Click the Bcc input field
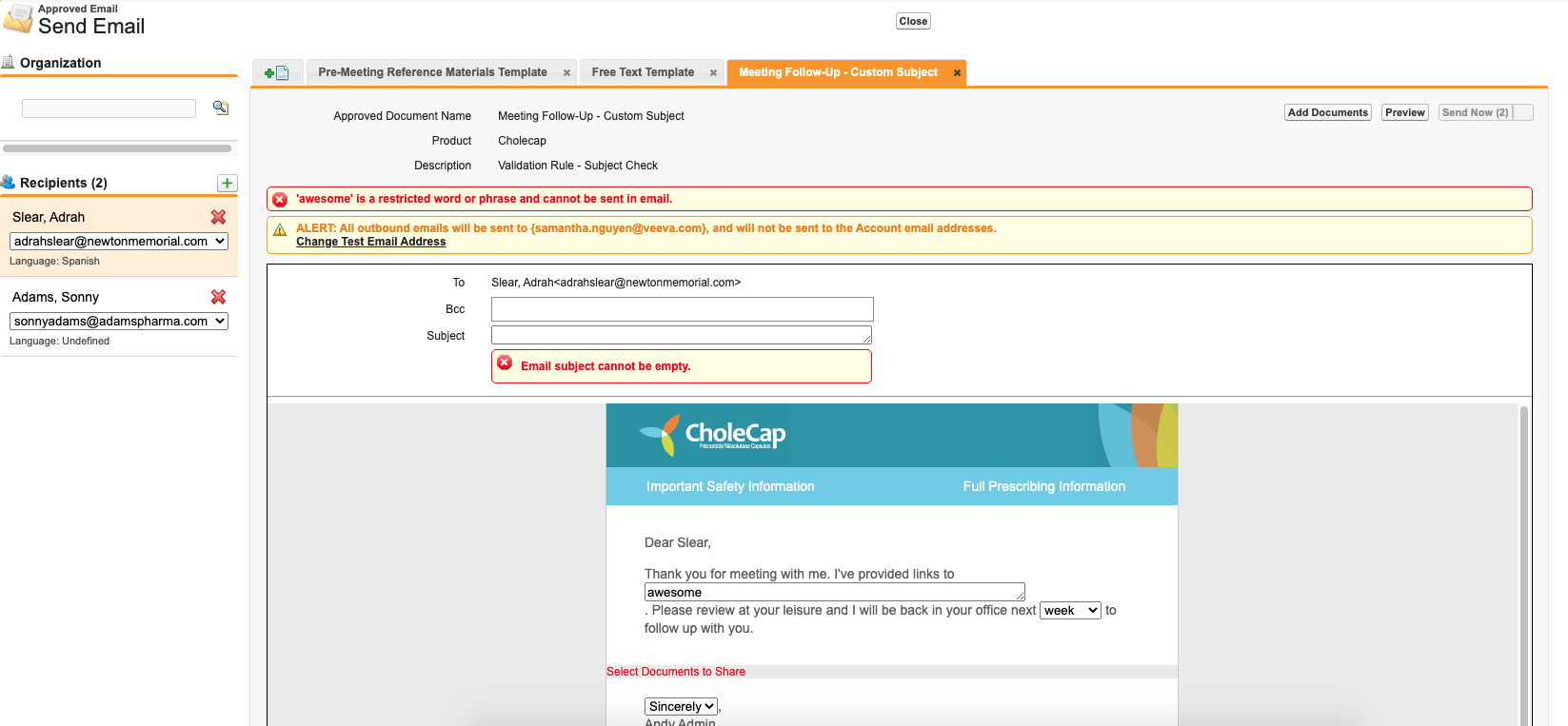 coord(682,309)
